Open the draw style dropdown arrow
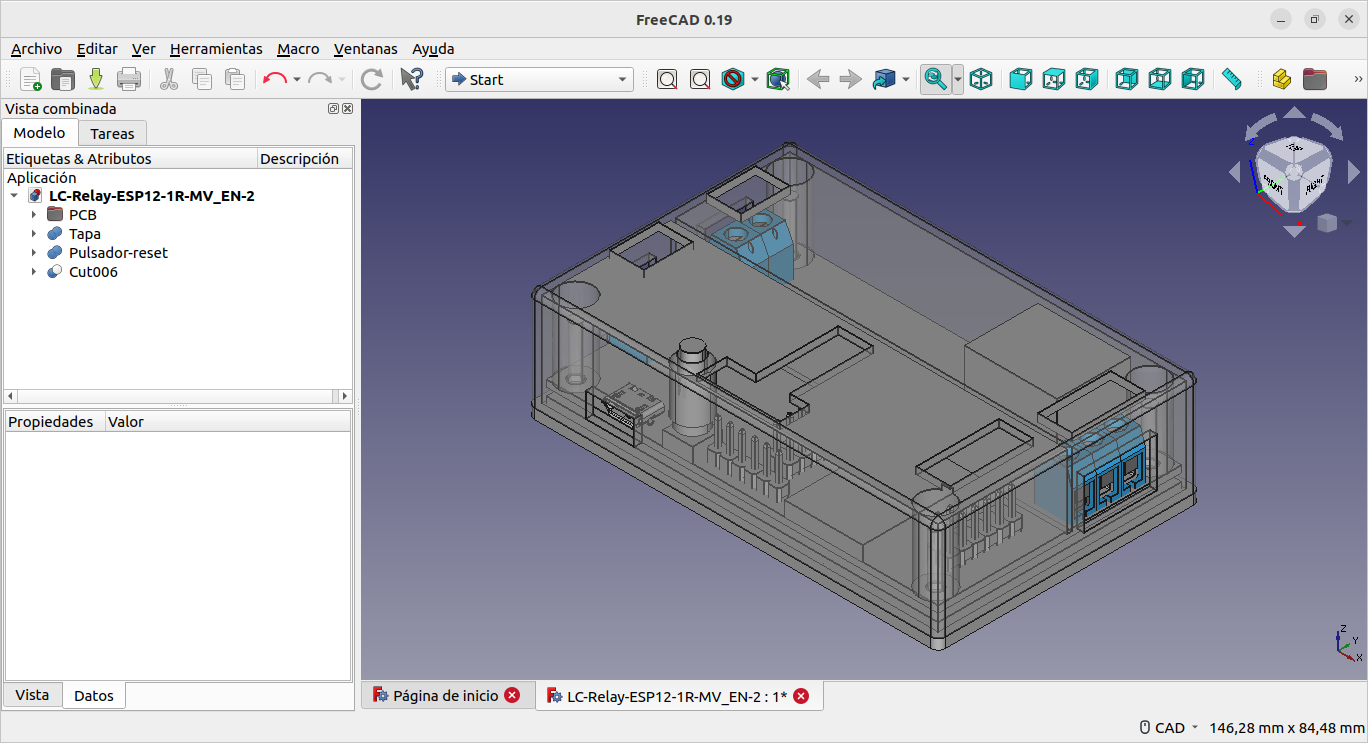The image size is (1368, 743). click(x=755, y=79)
